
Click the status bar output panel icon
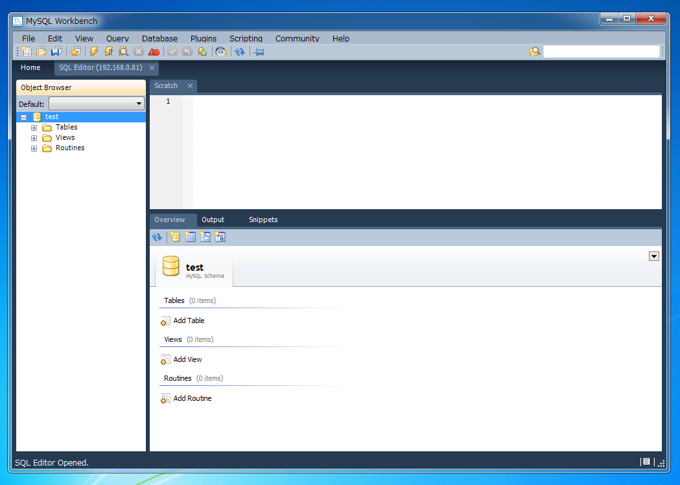pyautogui.click(x=646, y=462)
